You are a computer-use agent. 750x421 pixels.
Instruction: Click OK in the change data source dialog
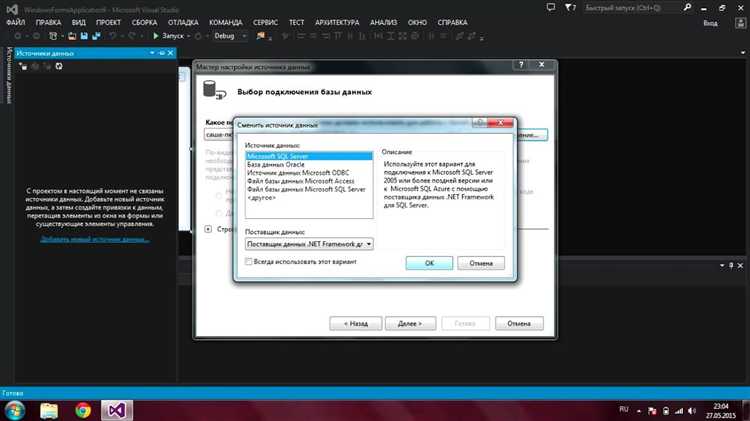coord(429,263)
